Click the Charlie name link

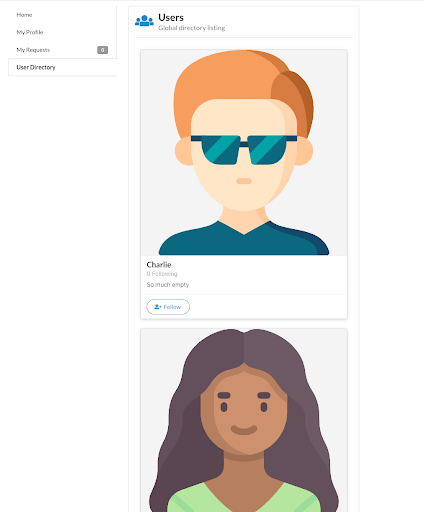(x=159, y=265)
